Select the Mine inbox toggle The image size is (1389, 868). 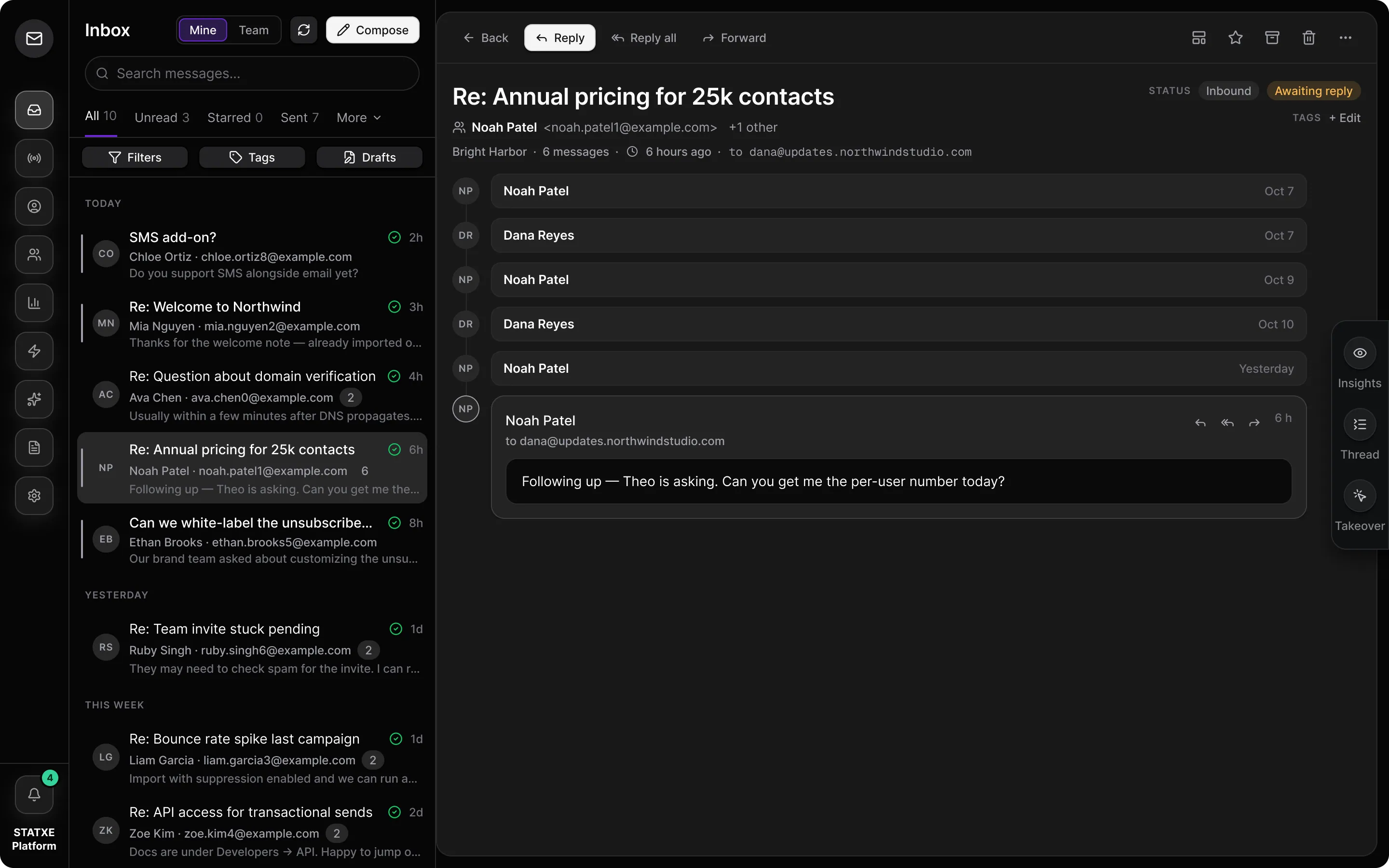[203, 30]
